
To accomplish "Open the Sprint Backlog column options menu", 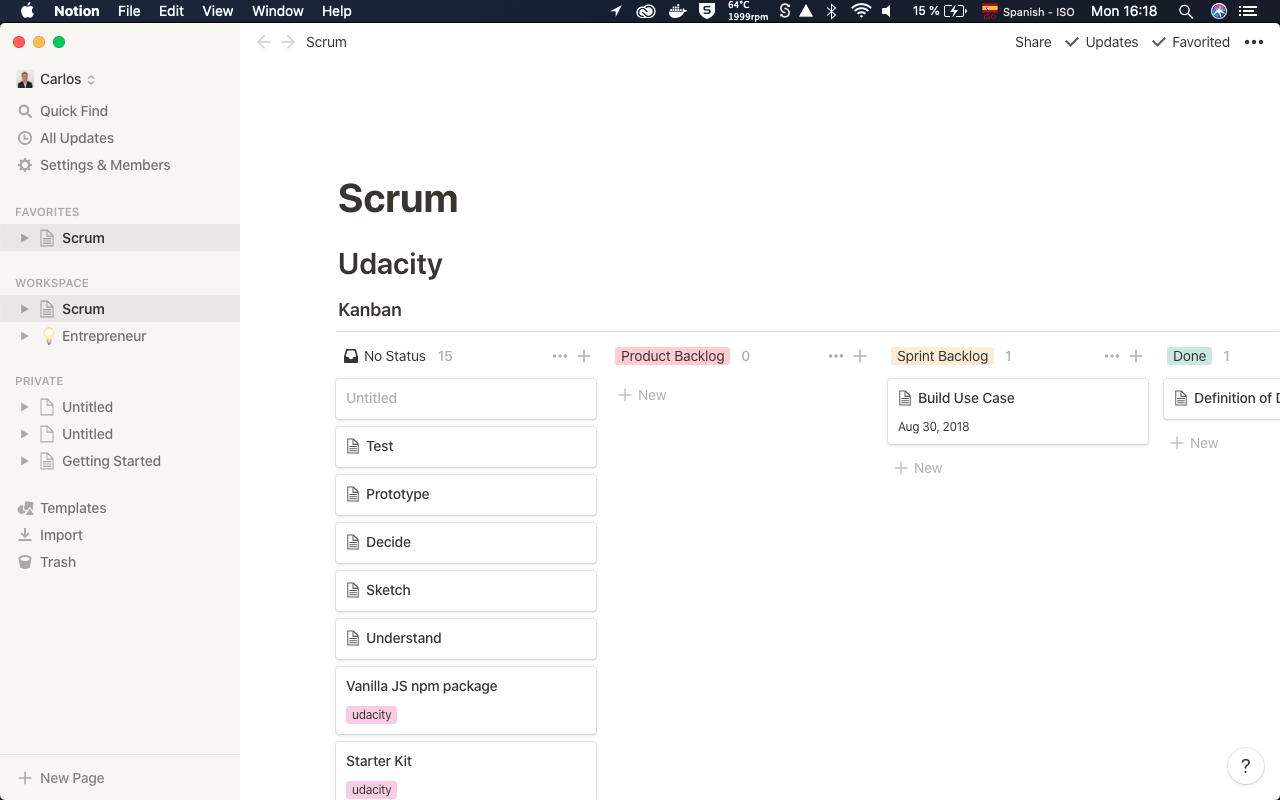I will coord(1112,356).
